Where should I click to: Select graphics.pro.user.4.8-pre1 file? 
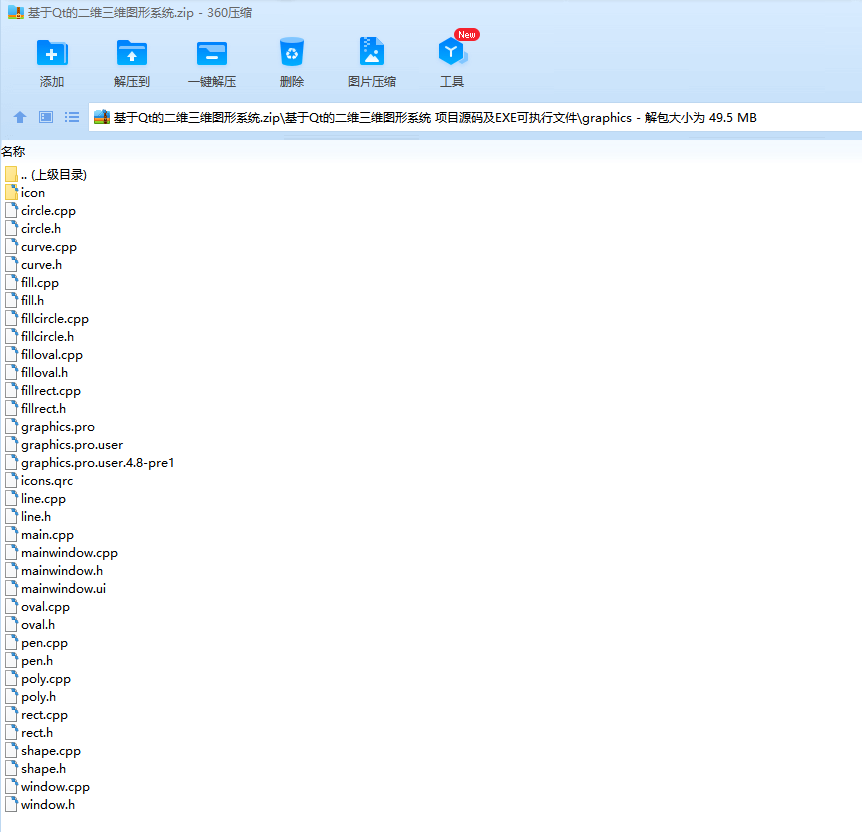90,463
